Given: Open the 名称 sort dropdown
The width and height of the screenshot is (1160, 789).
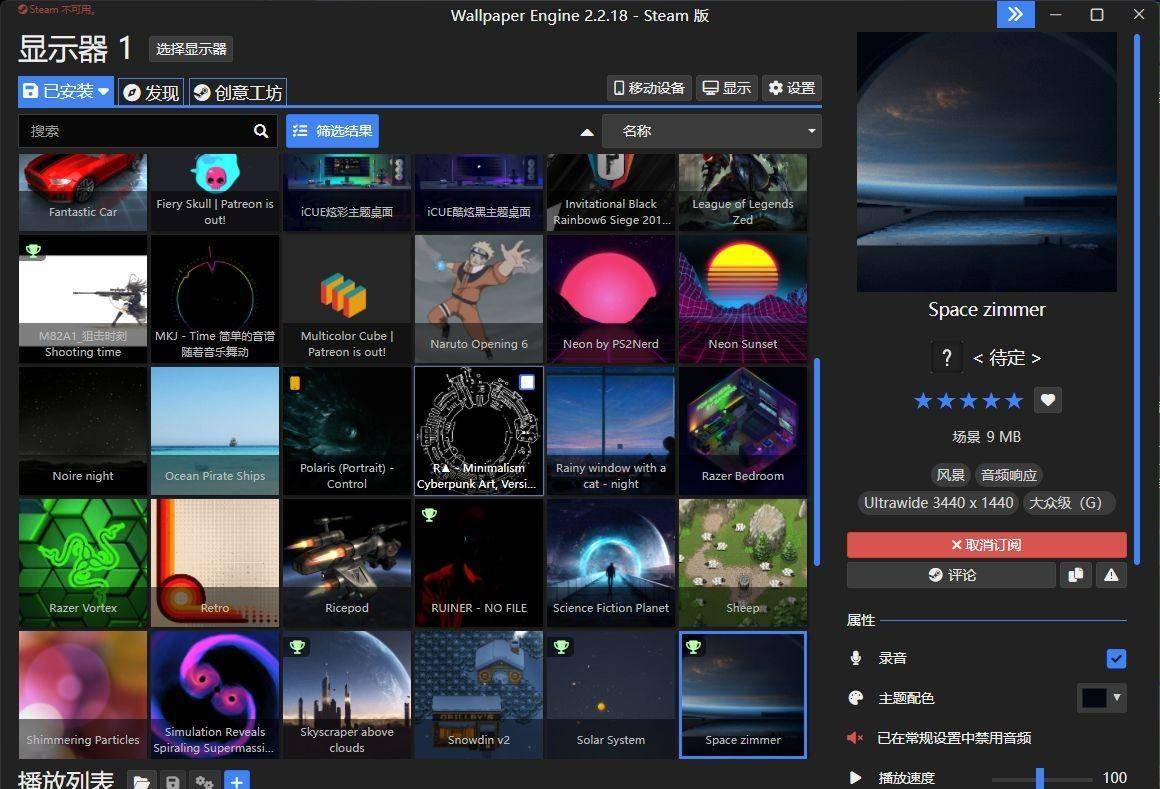Looking at the screenshot, I should pos(712,132).
